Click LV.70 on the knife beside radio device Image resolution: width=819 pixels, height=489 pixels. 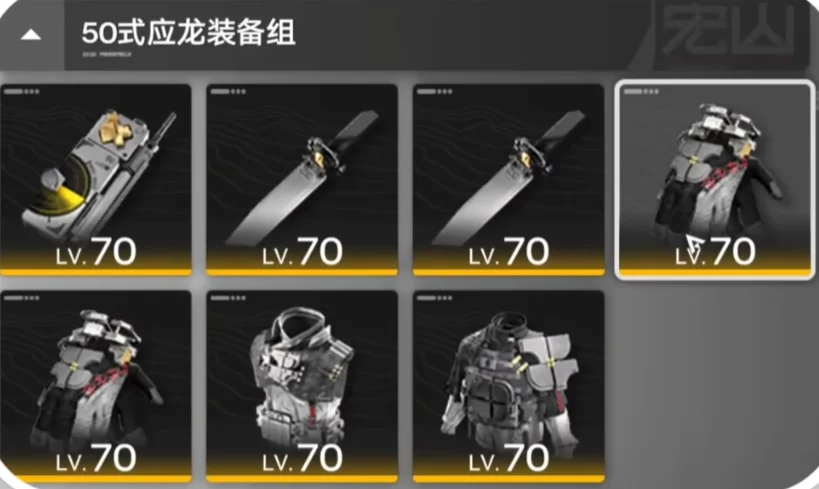pyautogui.click(x=302, y=252)
